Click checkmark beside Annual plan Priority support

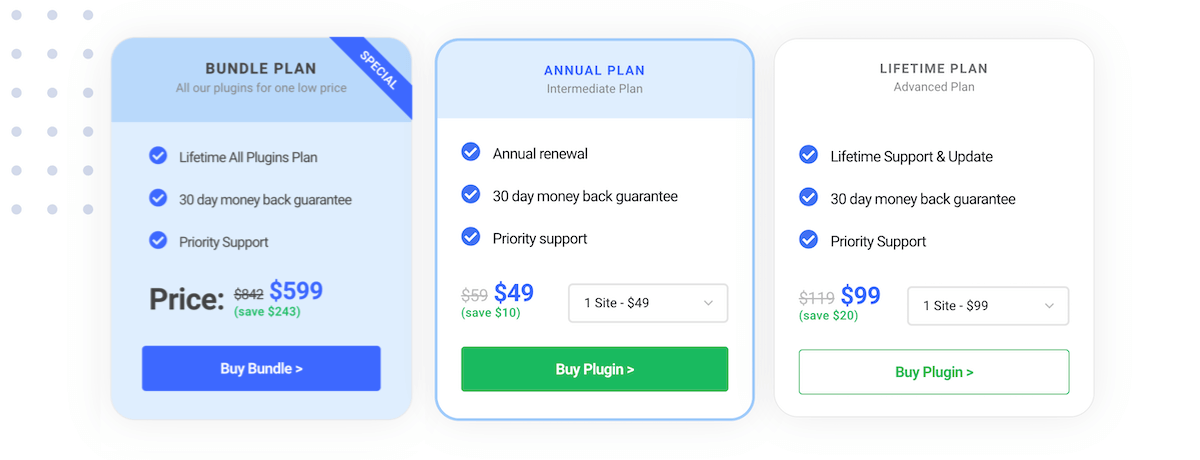[x=471, y=237]
